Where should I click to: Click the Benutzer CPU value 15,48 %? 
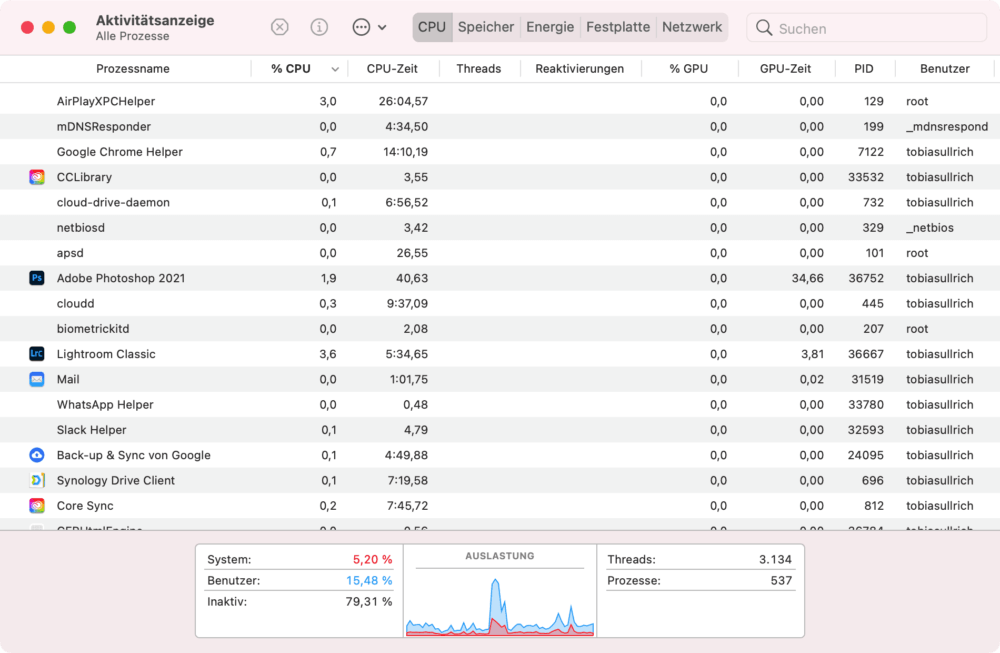(x=369, y=580)
